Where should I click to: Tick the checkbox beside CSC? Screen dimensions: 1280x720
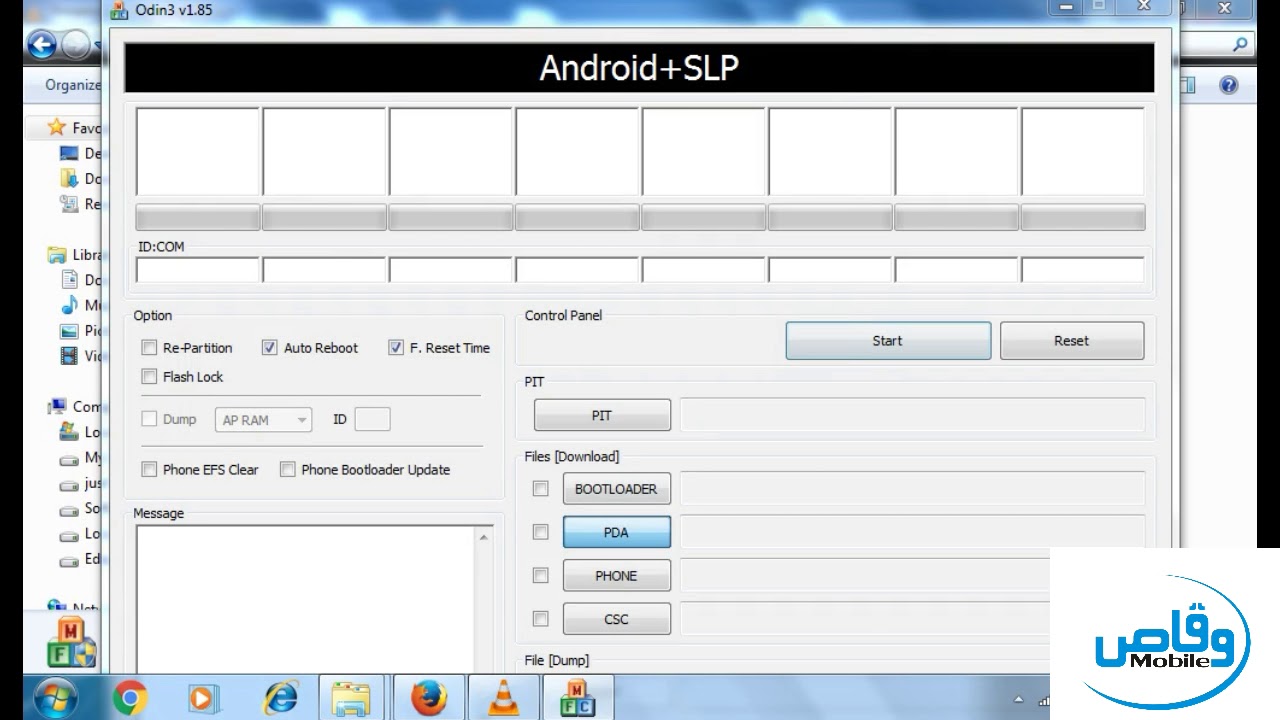point(541,619)
